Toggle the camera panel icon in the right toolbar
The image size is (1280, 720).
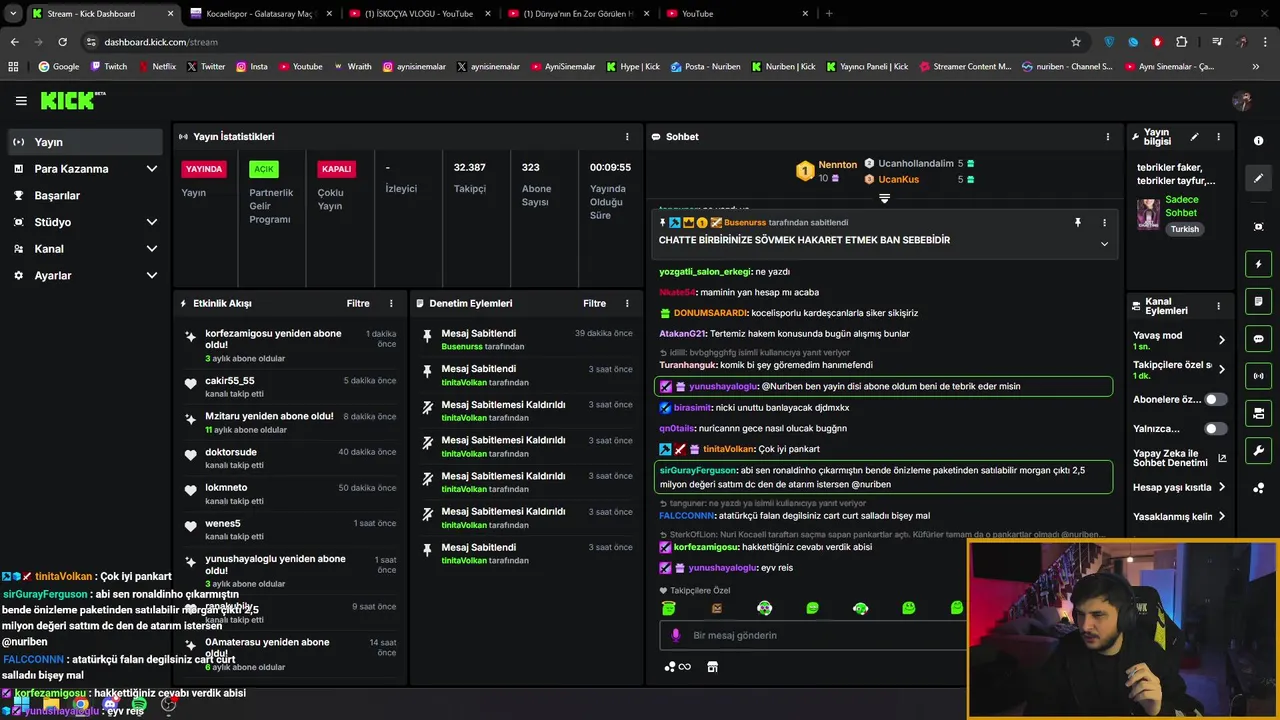(x=1258, y=413)
